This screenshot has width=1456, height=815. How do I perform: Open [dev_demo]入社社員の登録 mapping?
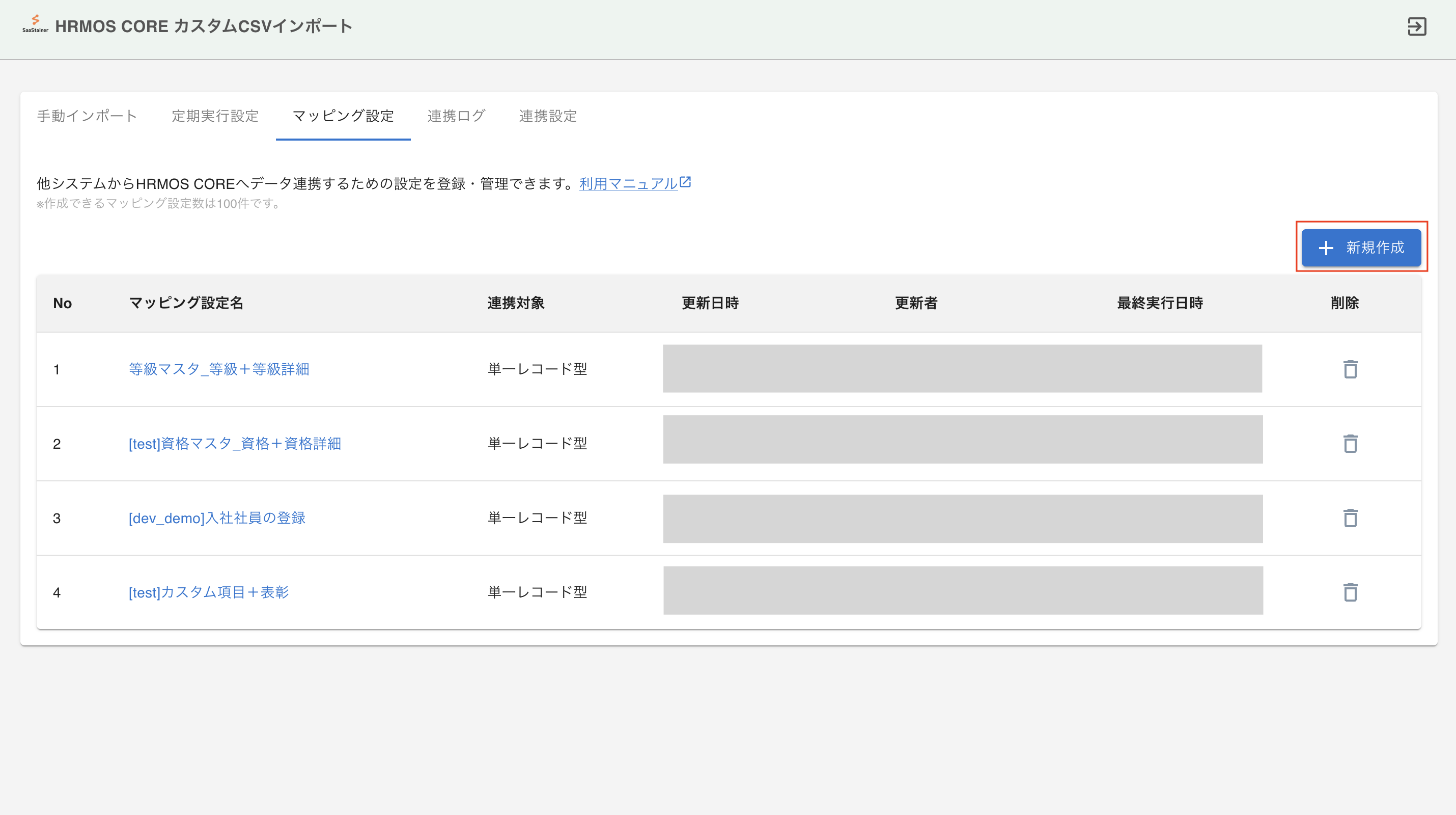216,518
